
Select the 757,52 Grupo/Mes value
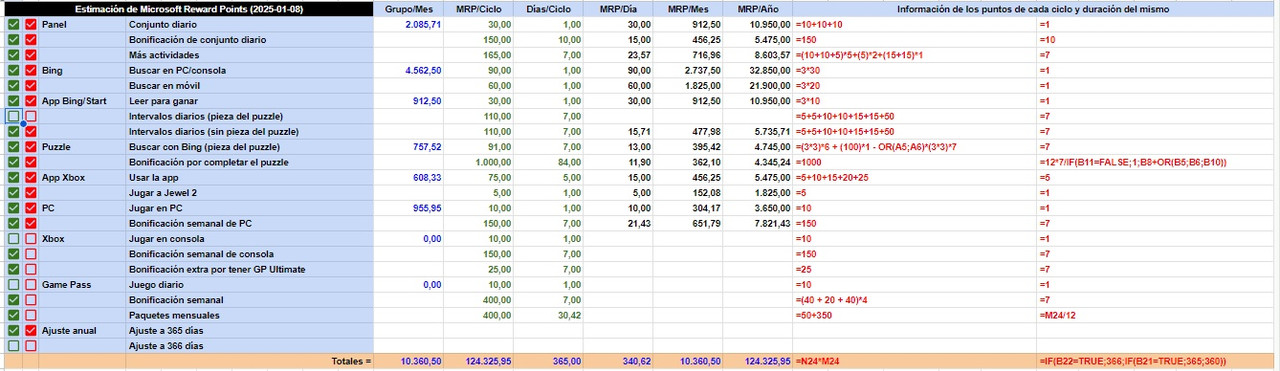[x=409, y=147]
